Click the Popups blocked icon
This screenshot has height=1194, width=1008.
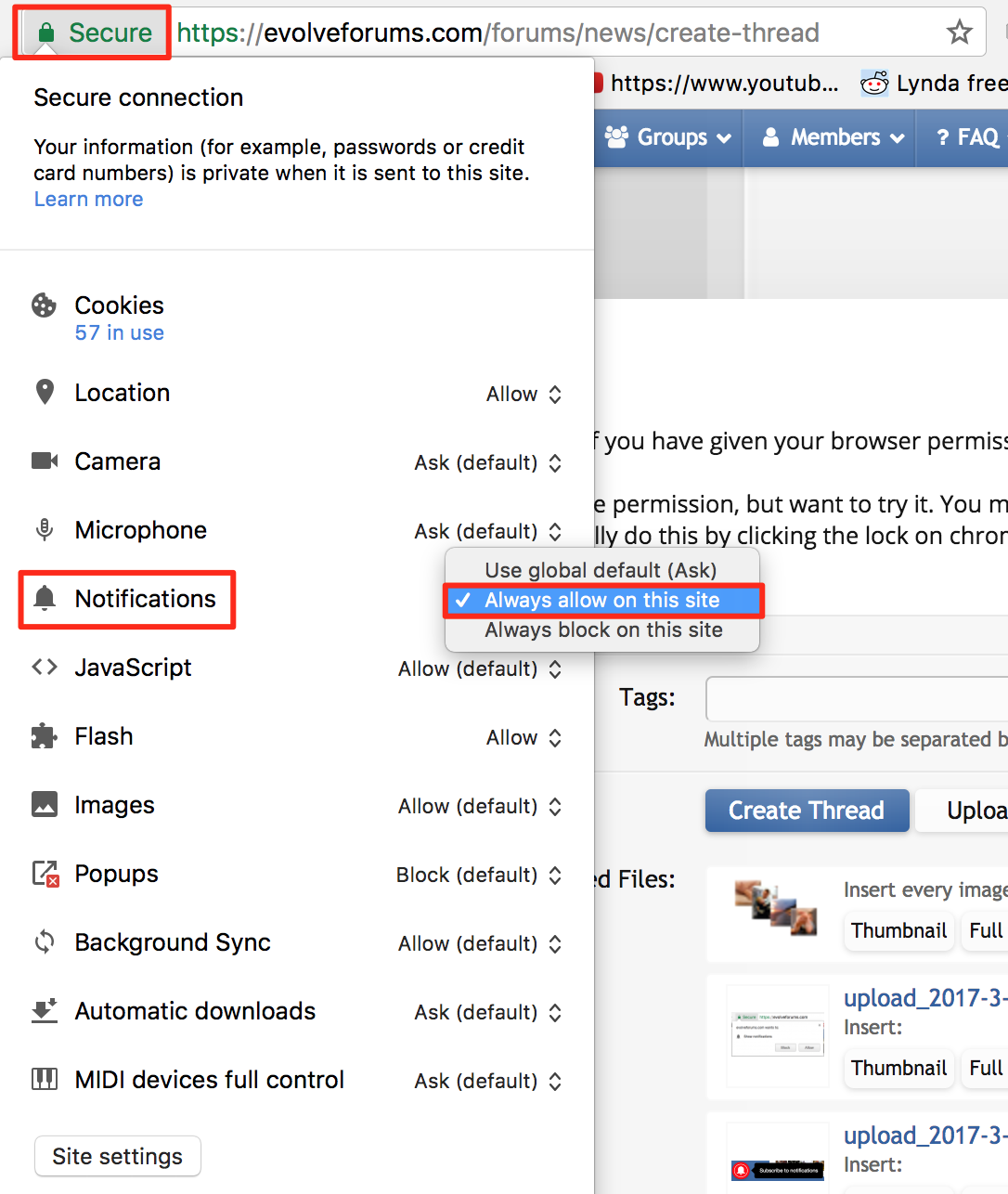point(45,874)
